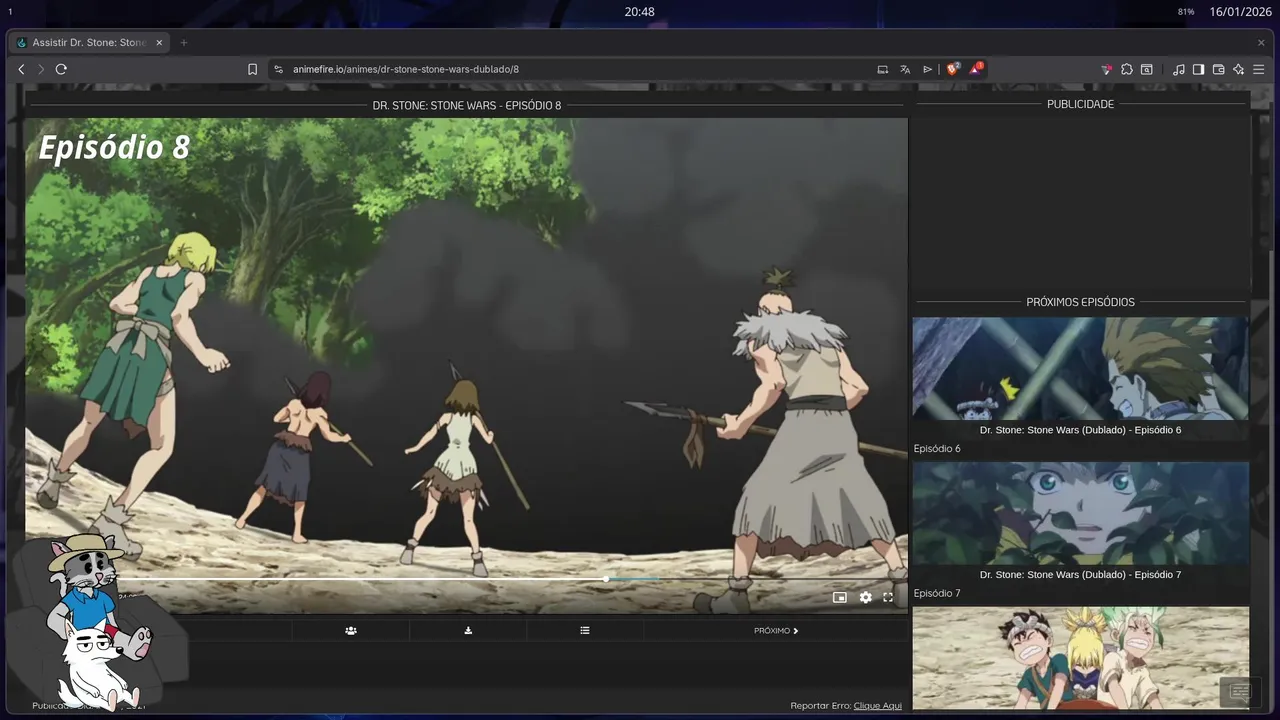Open the music note playlist icon
The image size is (1280, 720).
1178,69
